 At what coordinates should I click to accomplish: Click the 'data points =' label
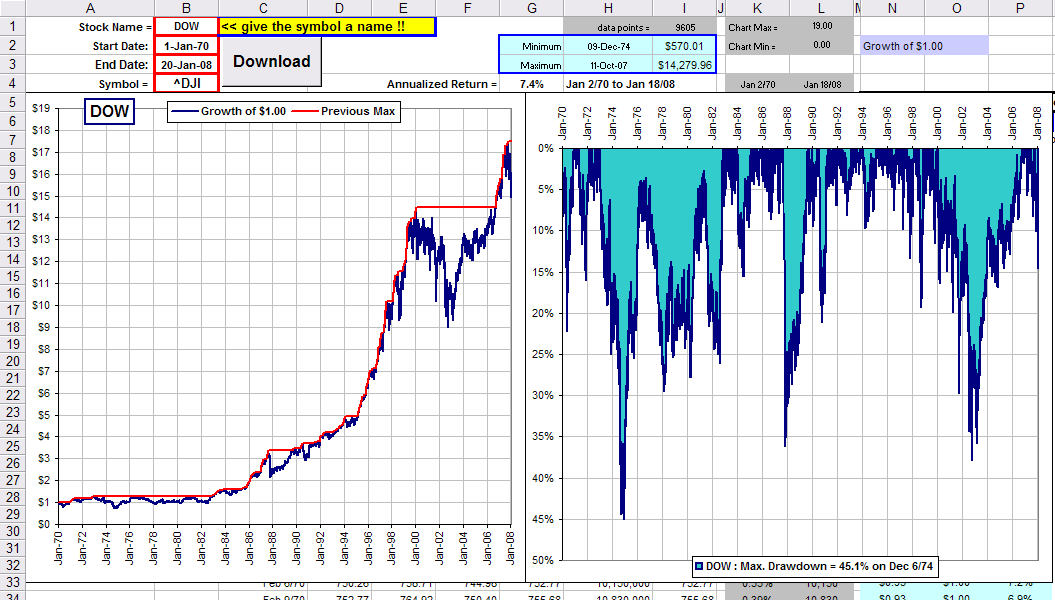click(623, 28)
